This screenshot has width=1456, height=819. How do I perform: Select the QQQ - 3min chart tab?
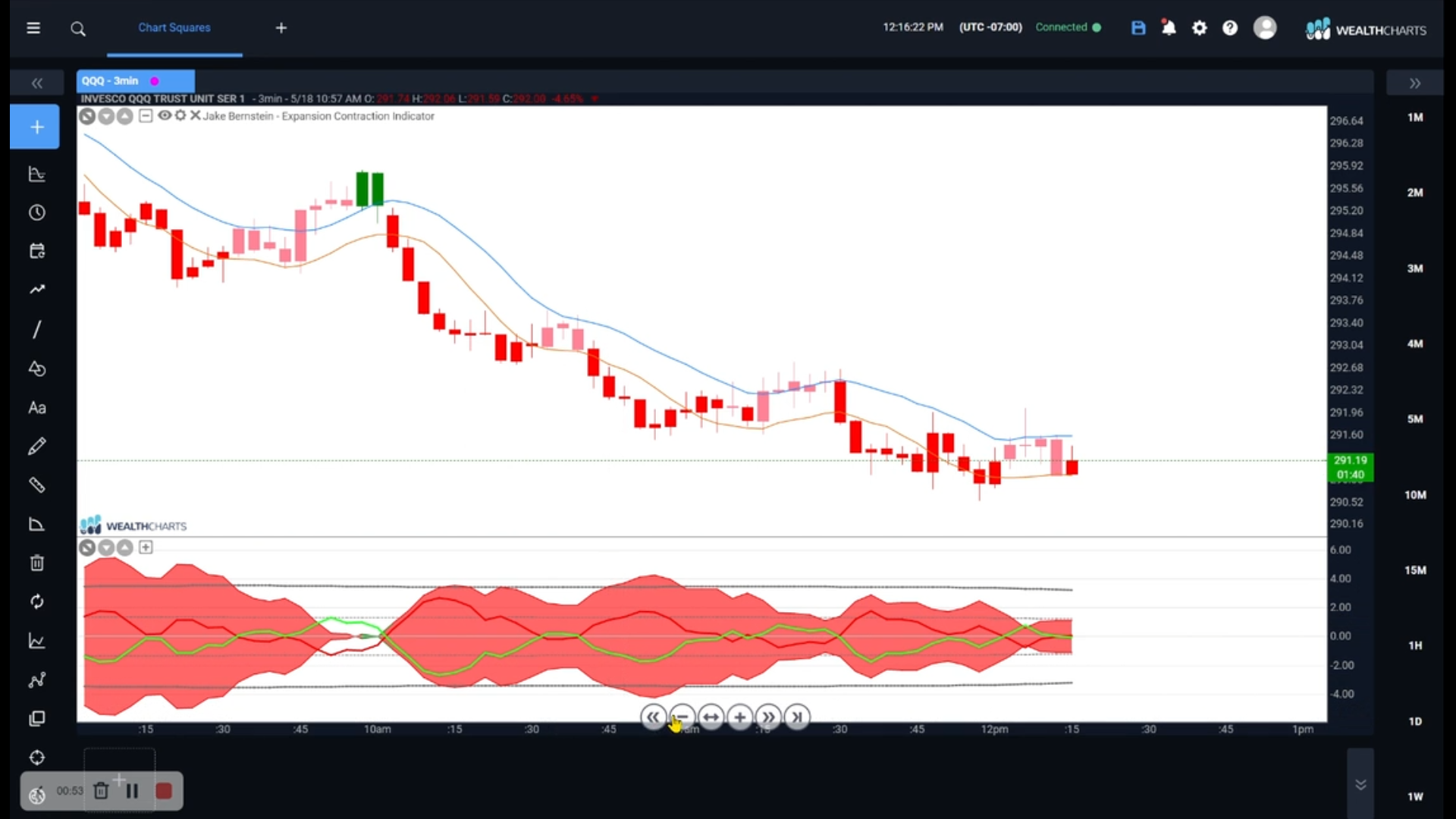coord(135,81)
